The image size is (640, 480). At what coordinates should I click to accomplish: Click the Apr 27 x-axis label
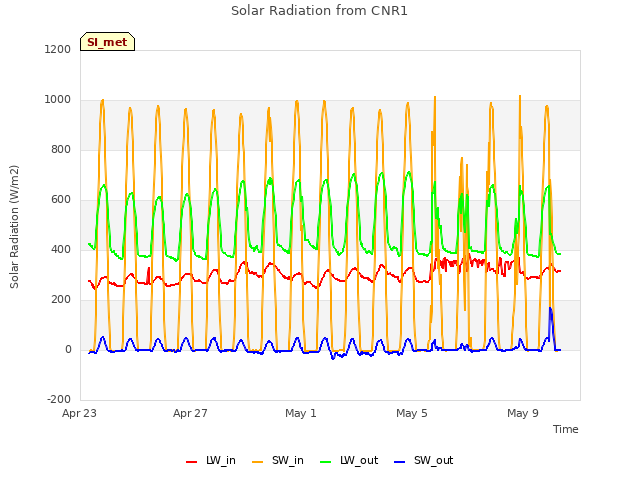(190, 413)
